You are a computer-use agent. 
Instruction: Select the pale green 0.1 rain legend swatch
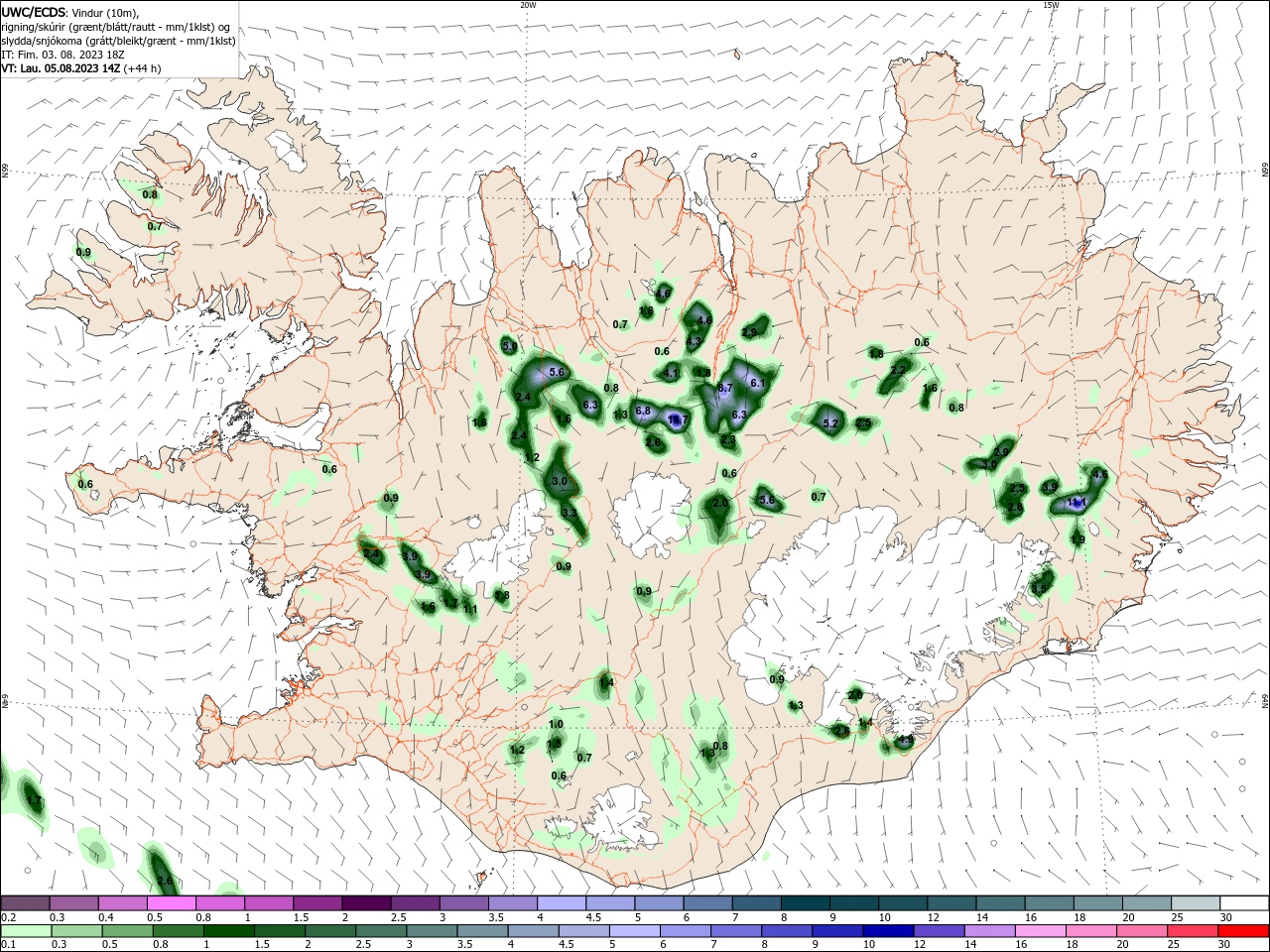26,931
